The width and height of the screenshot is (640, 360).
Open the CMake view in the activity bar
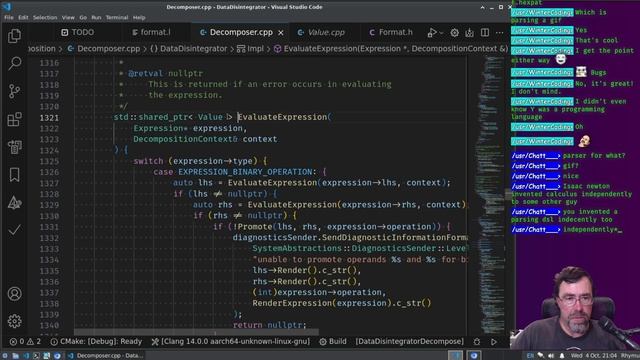[14, 147]
